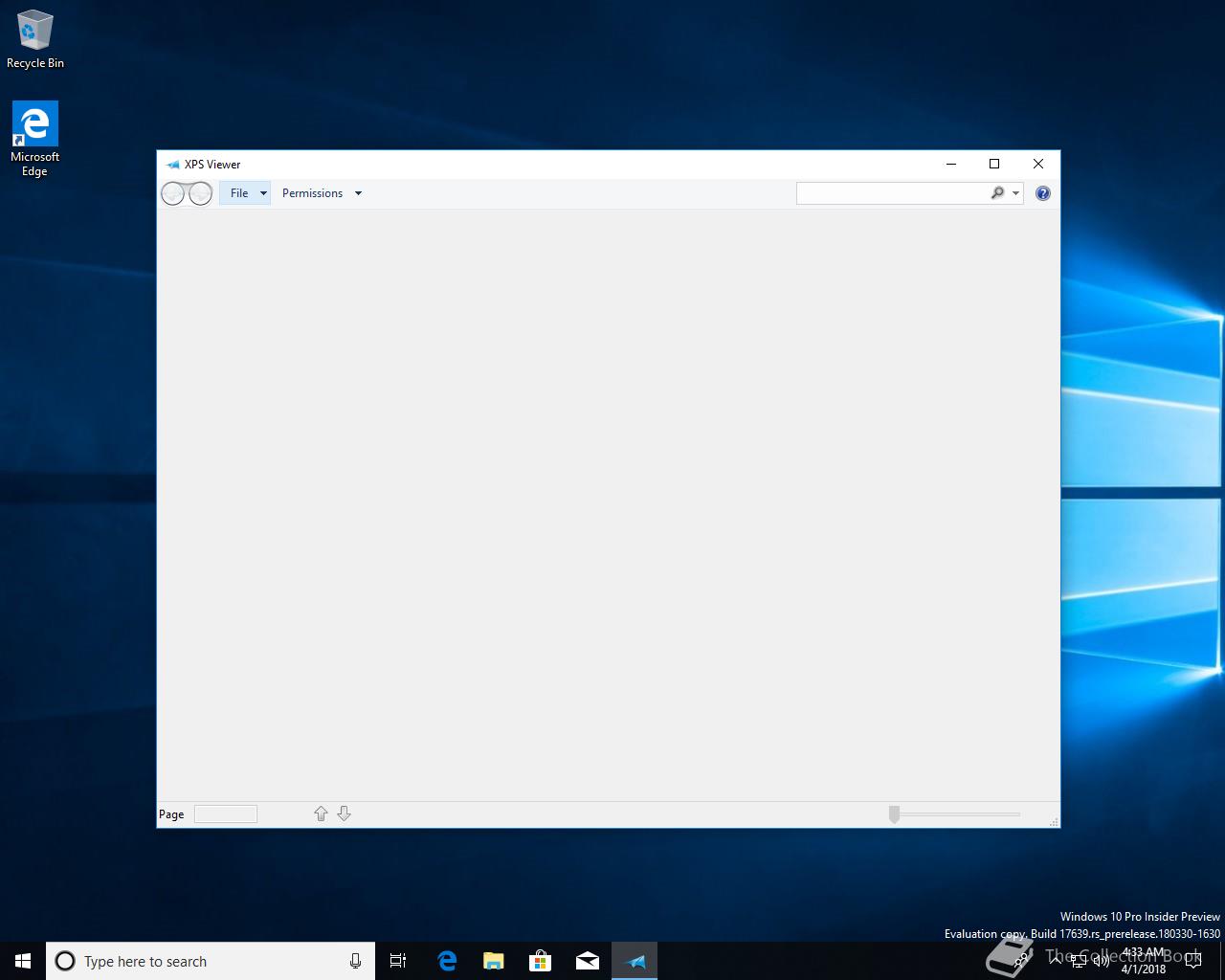Open File Explorer from taskbar
The height and width of the screenshot is (980, 1225).
[x=493, y=961]
